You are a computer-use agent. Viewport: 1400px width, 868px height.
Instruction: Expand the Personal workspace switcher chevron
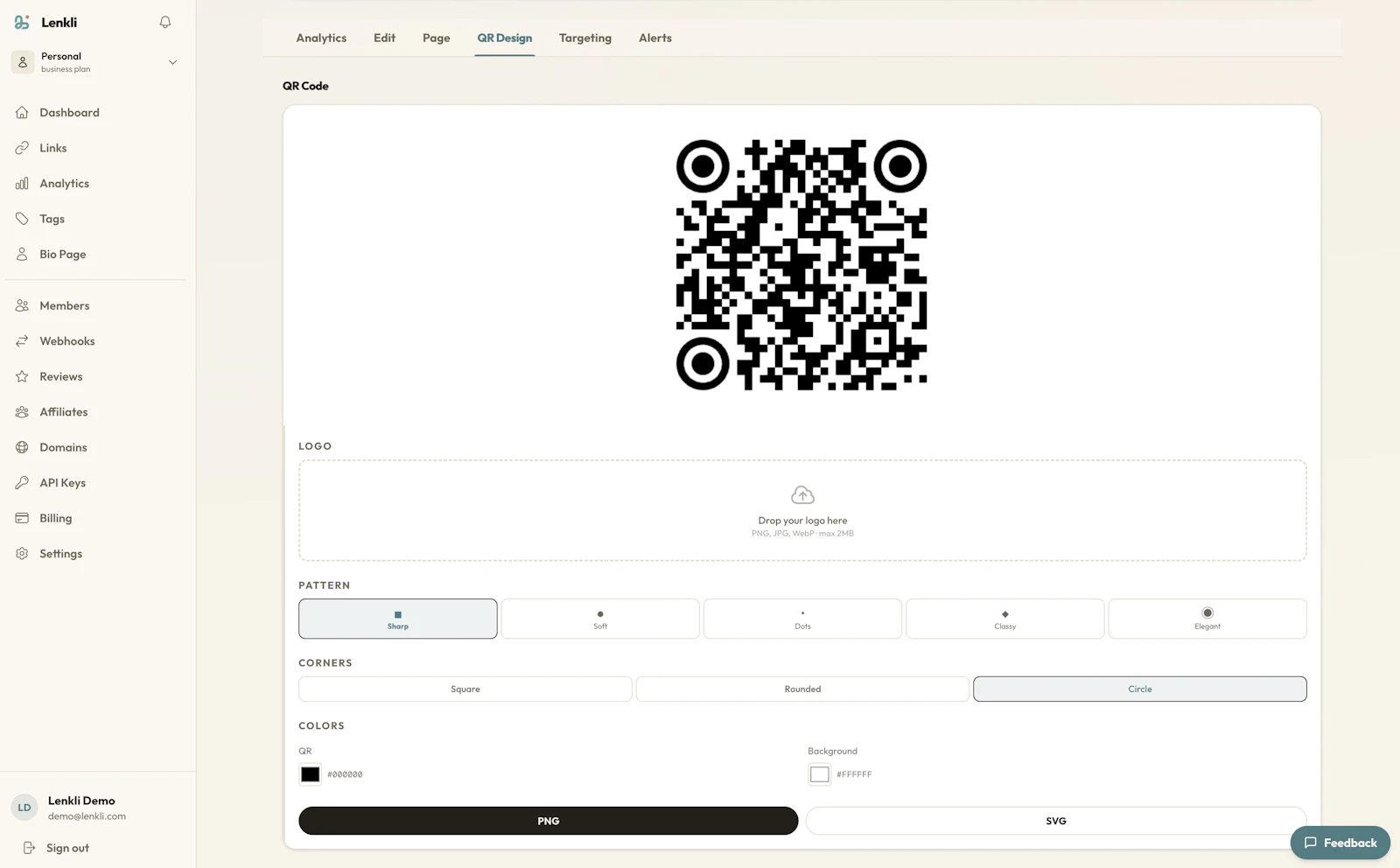pyautogui.click(x=172, y=62)
